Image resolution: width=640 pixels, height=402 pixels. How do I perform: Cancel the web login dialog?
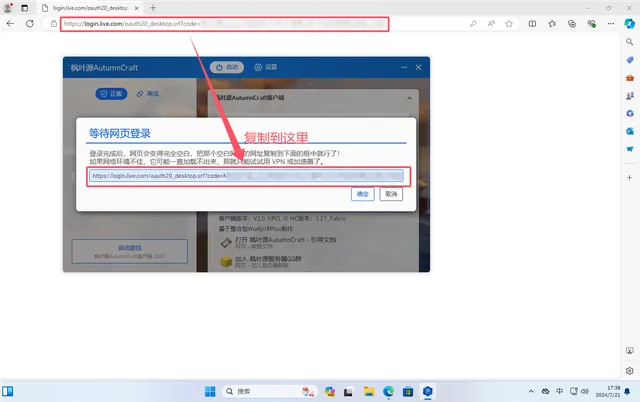click(x=391, y=194)
